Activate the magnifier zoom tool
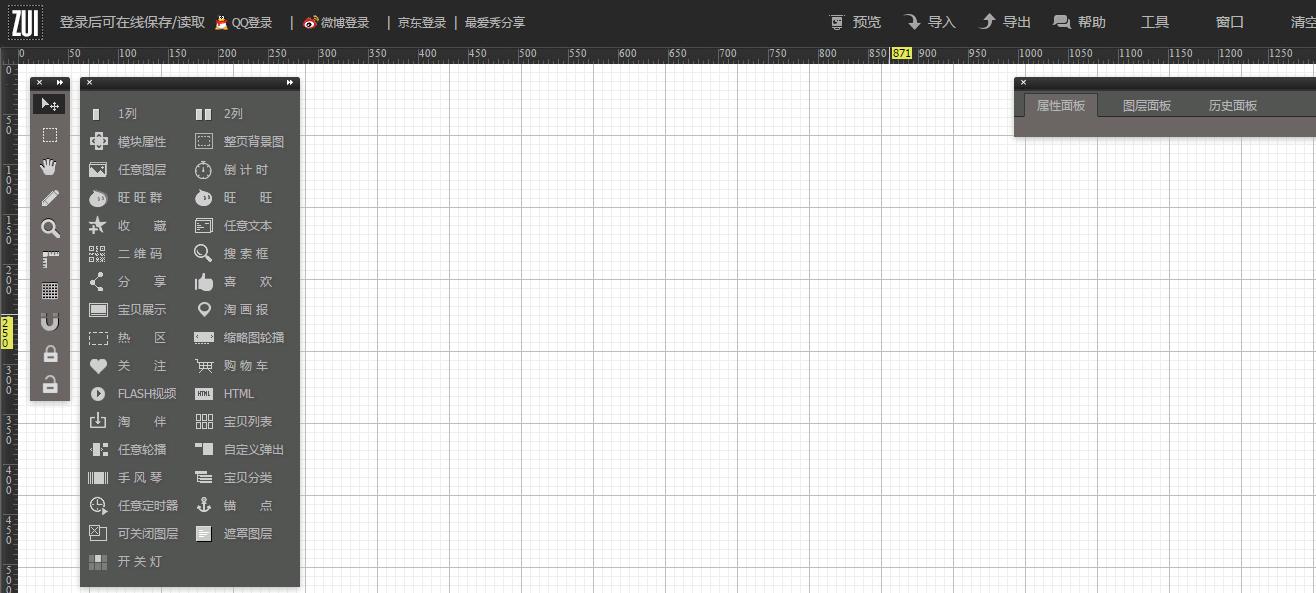1316x593 pixels. click(x=50, y=229)
